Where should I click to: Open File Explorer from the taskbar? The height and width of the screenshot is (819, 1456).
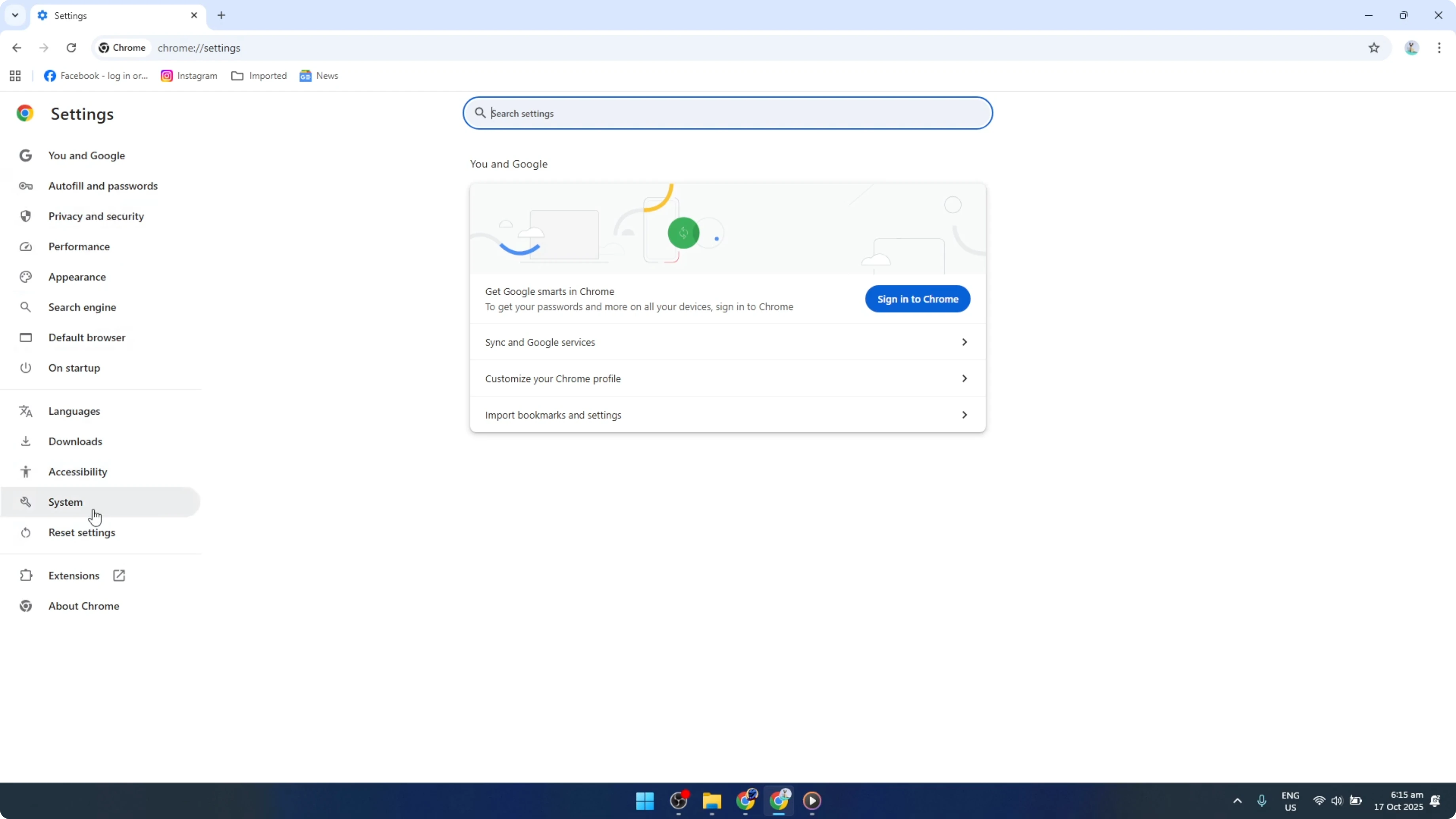click(x=712, y=802)
